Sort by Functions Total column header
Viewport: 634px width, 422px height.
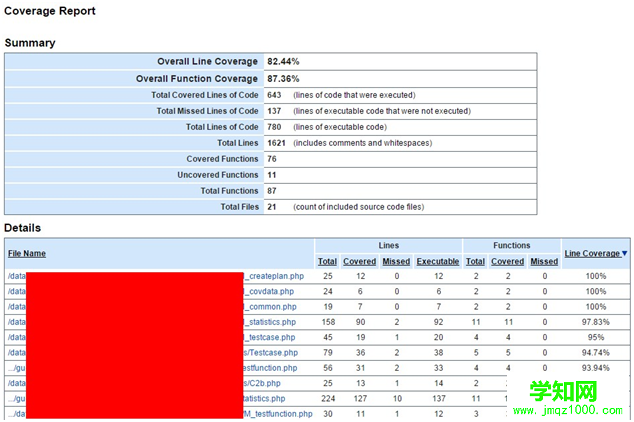[476, 262]
